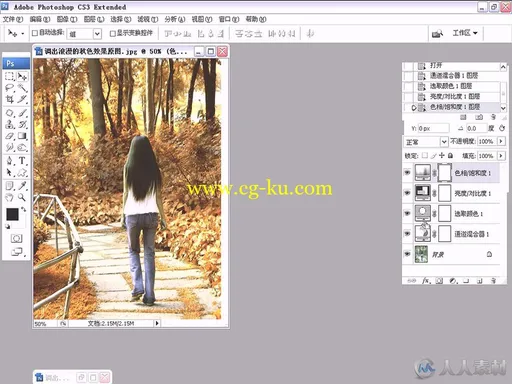The height and width of the screenshot is (384, 512).
Task: Hide the 通道混合器 1 layer
Action: point(407,234)
